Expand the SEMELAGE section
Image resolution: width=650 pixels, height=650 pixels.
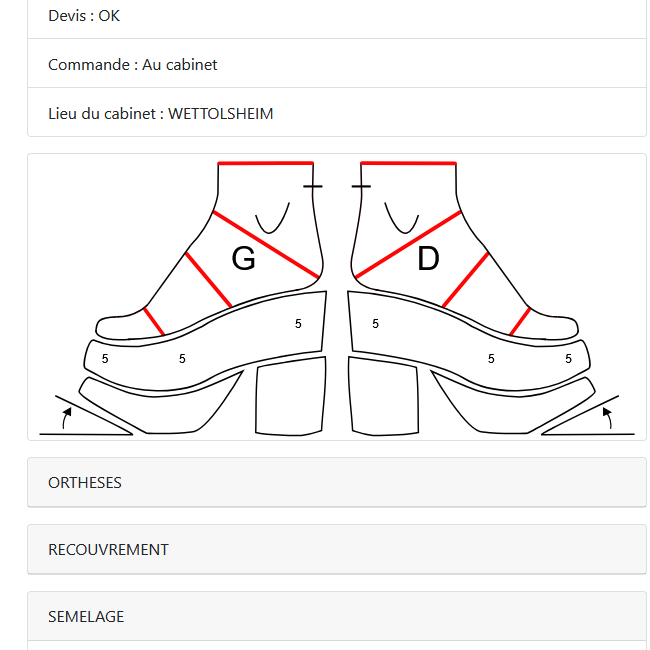[x=337, y=616]
